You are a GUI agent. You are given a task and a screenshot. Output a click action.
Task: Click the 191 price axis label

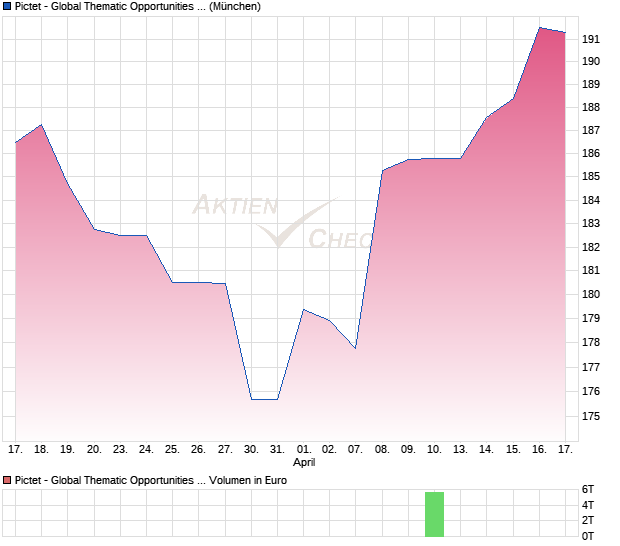(591, 39)
